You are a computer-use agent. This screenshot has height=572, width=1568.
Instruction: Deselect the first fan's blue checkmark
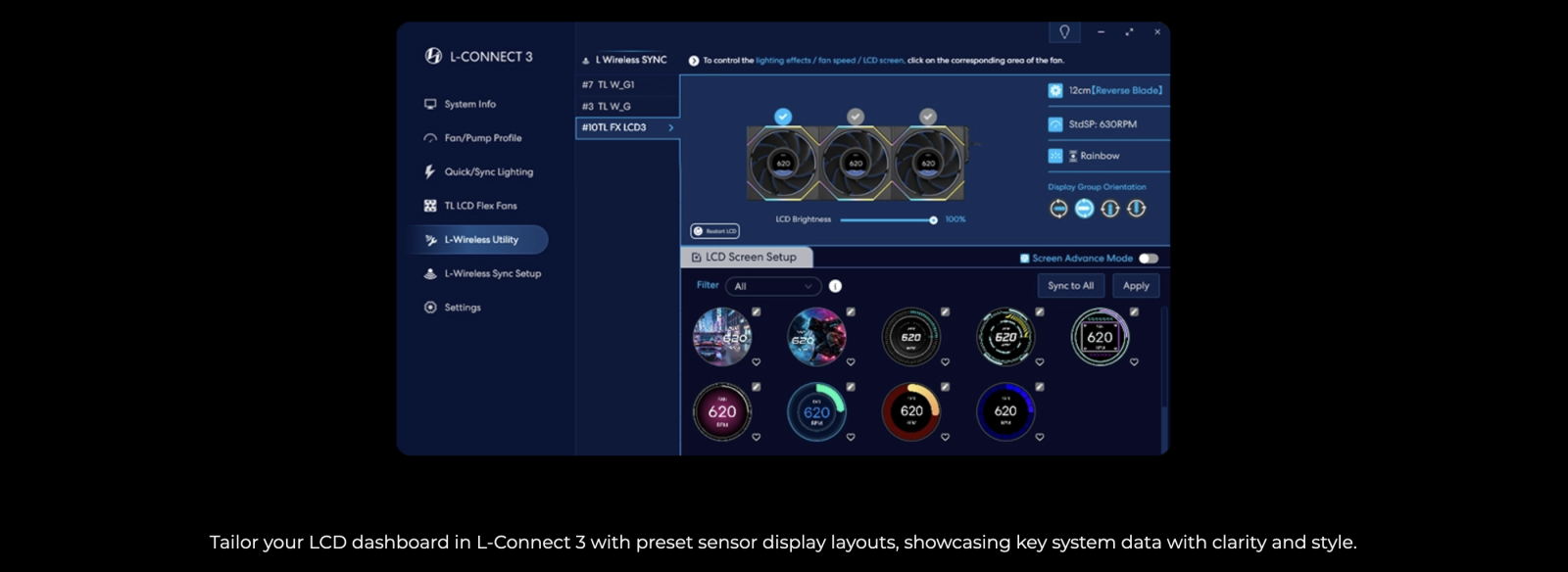click(x=783, y=117)
